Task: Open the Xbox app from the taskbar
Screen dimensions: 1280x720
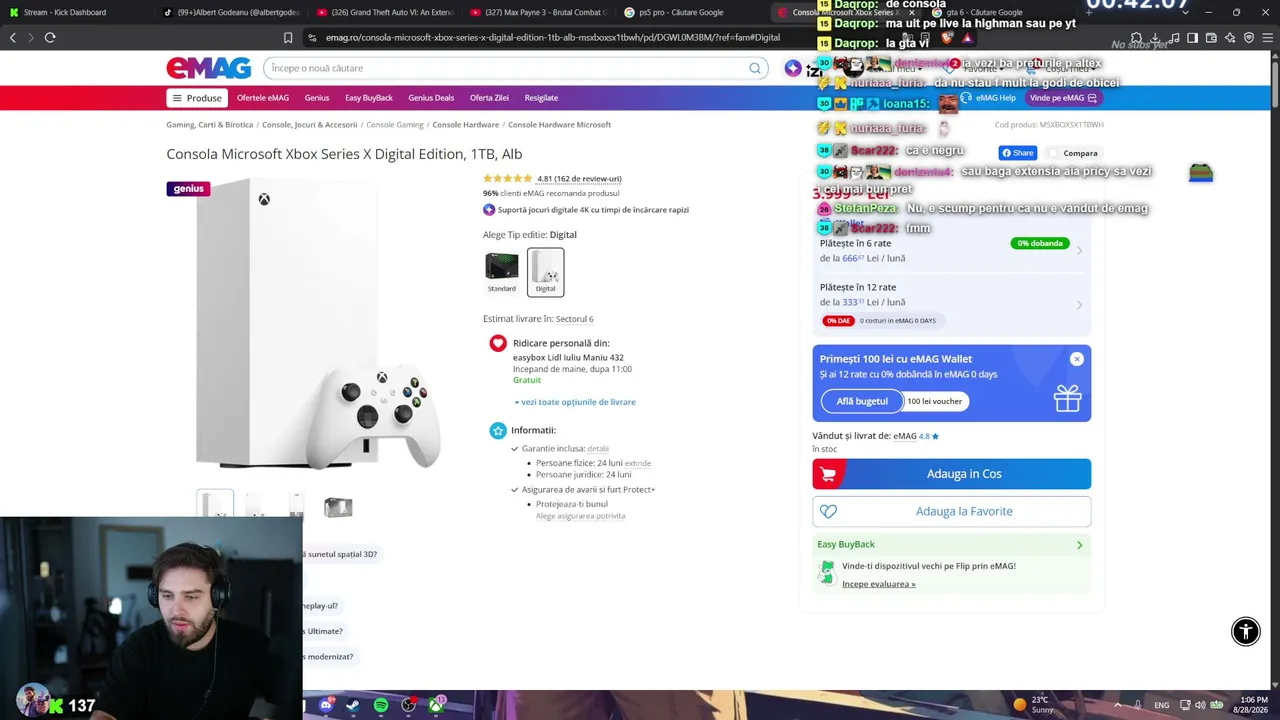Action: pos(436,705)
